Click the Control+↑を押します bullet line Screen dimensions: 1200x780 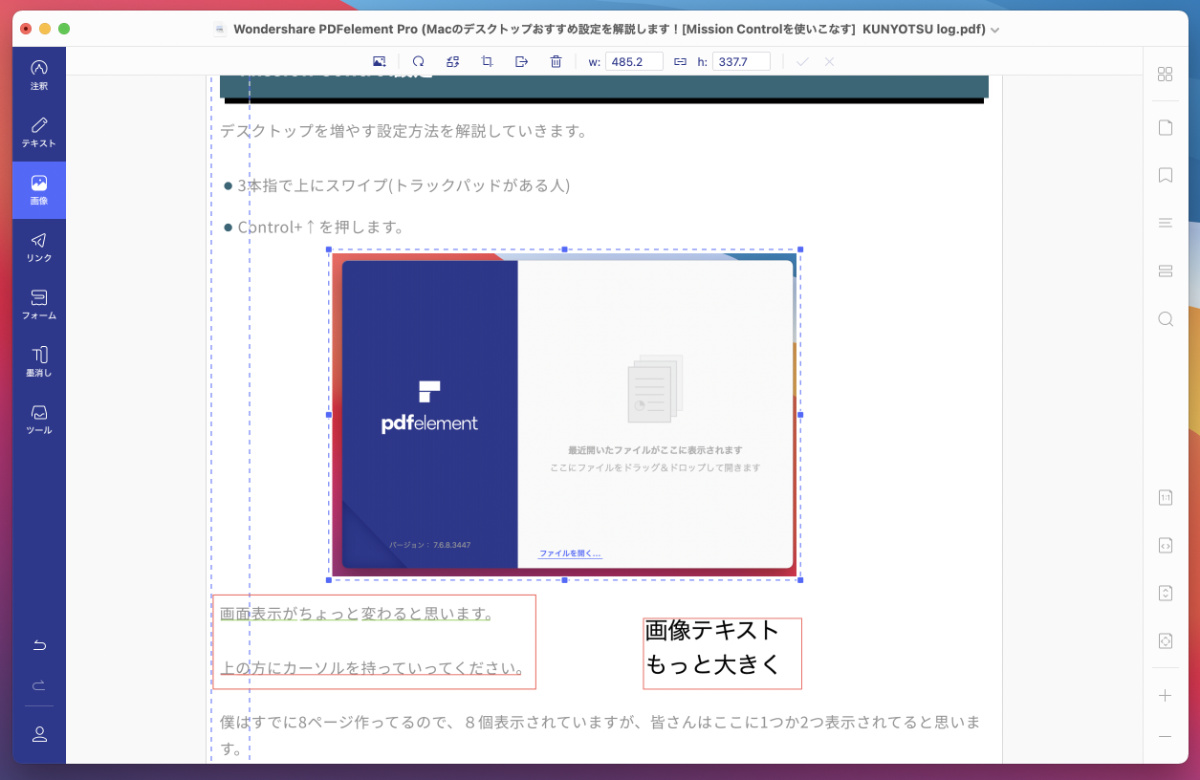[313, 227]
